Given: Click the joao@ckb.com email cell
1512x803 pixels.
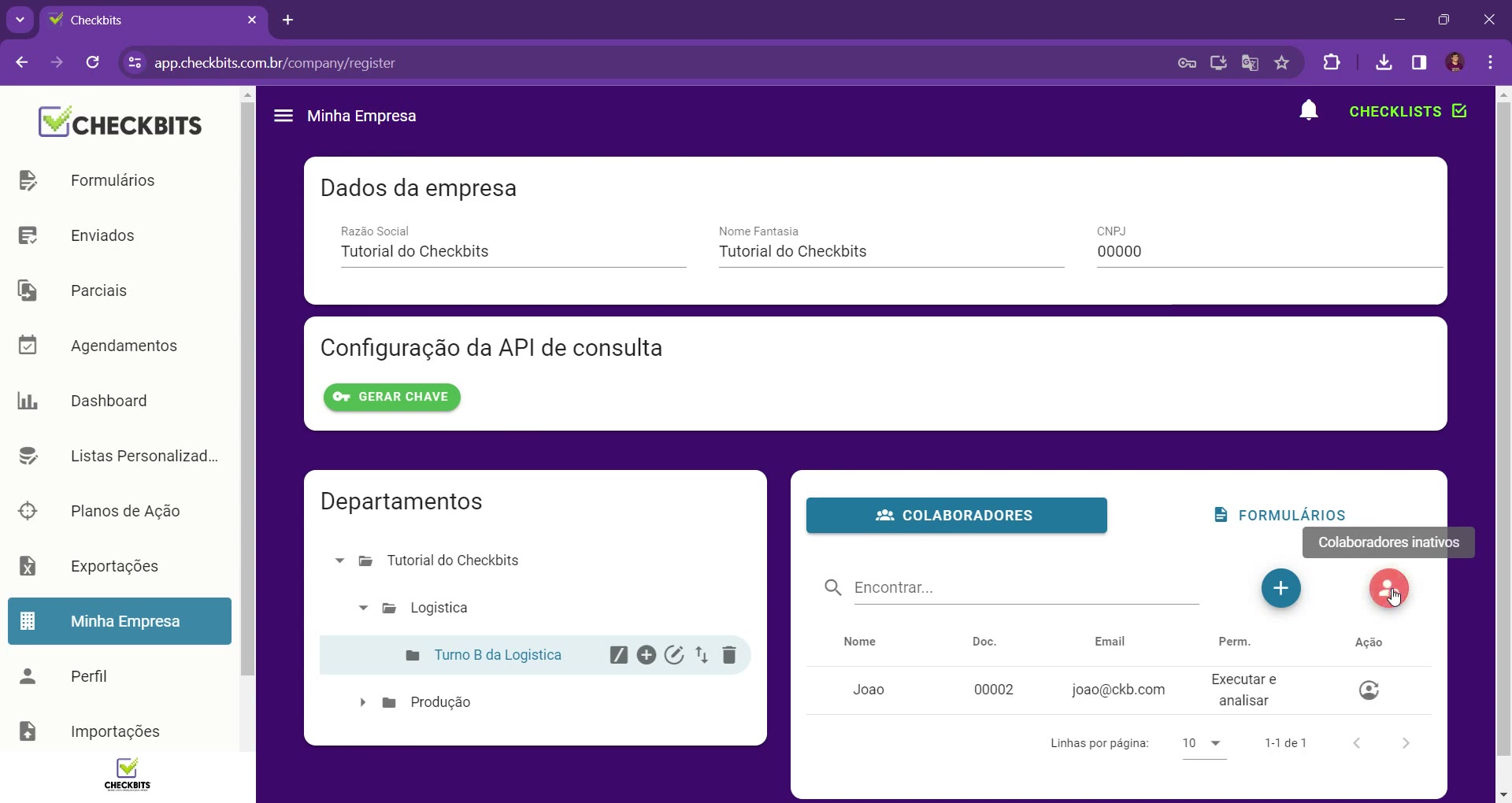Looking at the screenshot, I should [1118, 690].
